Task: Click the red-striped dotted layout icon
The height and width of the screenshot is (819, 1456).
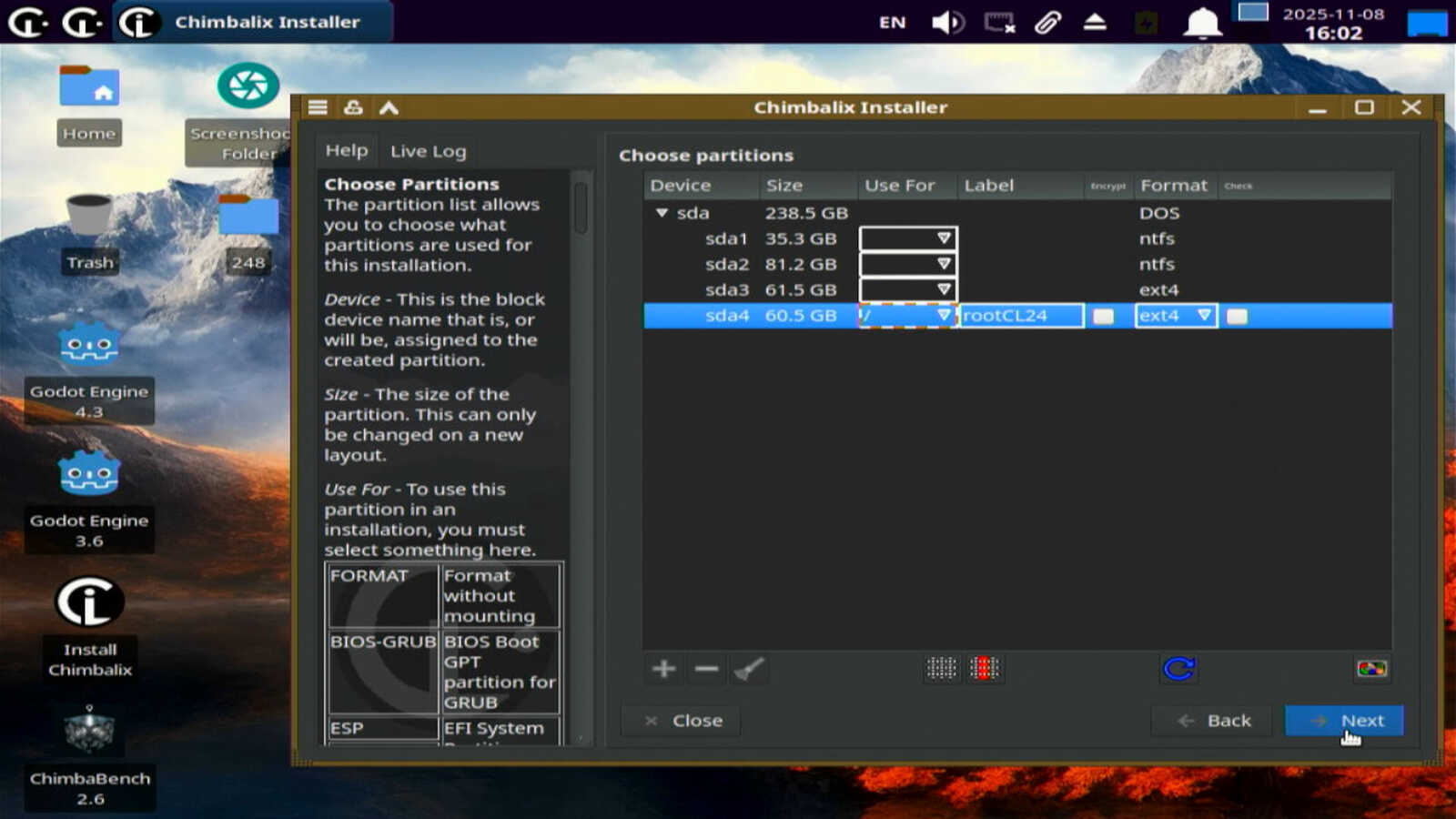Action: [x=985, y=669]
